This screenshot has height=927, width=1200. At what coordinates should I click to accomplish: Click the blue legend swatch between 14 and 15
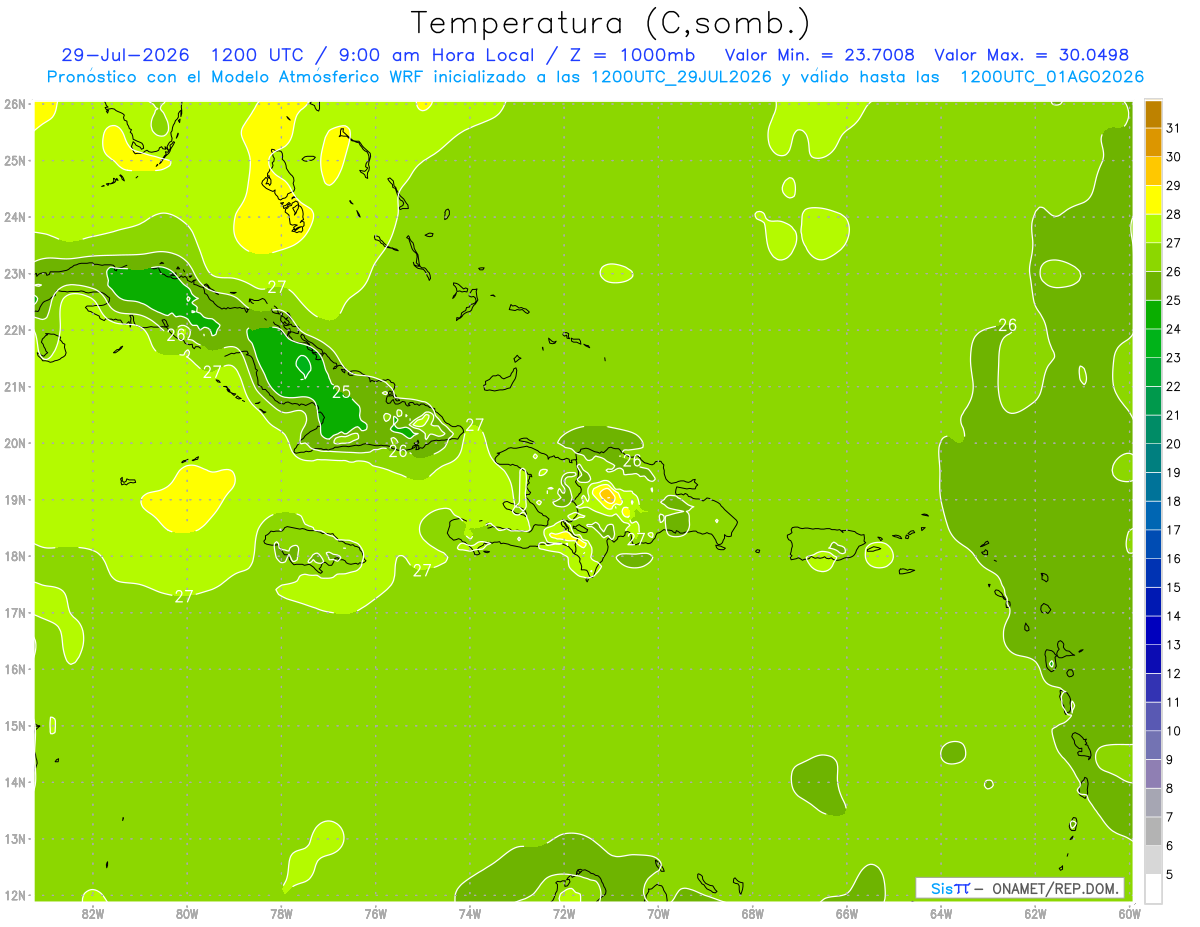(x=1153, y=601)
